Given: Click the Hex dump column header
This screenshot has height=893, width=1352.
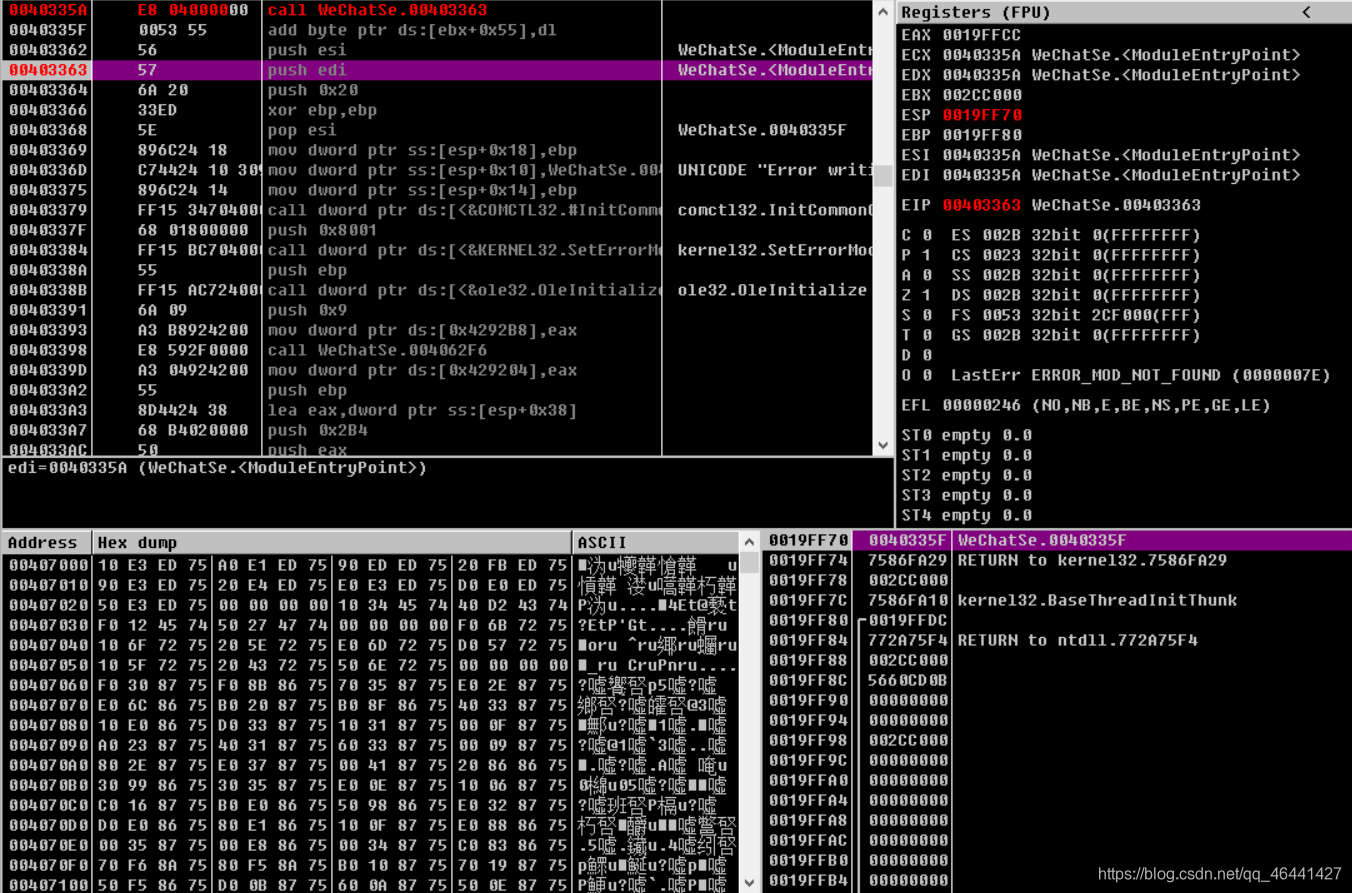Looking at the screenshot, I should point(332,542).
